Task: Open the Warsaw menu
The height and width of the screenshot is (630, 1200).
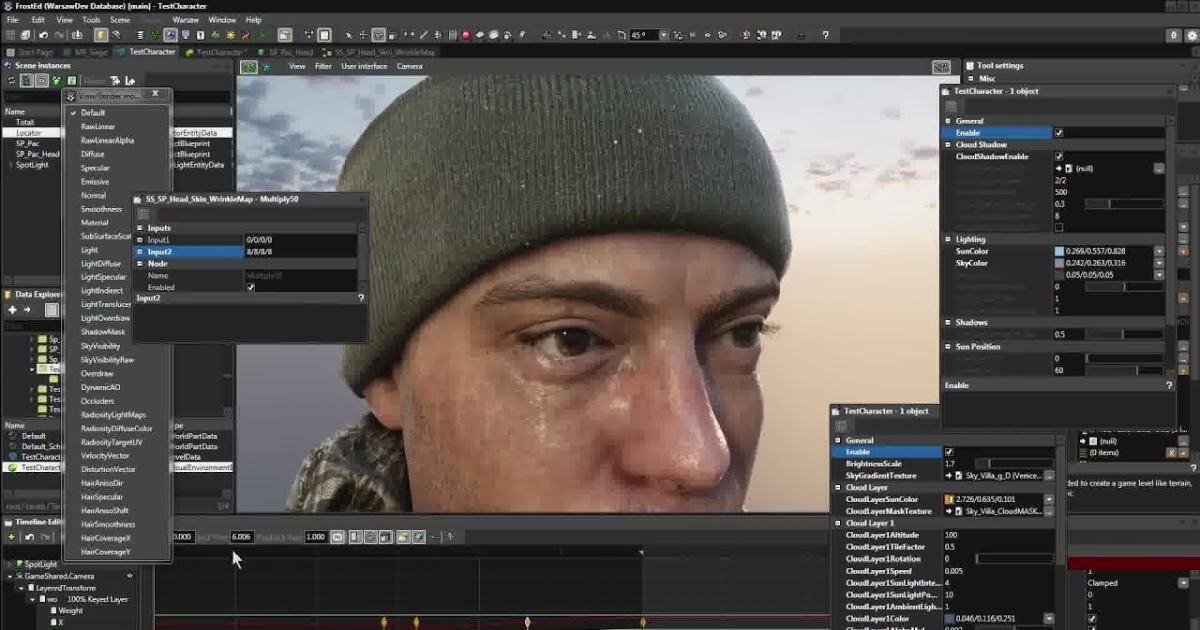Action: coord(185,19)
